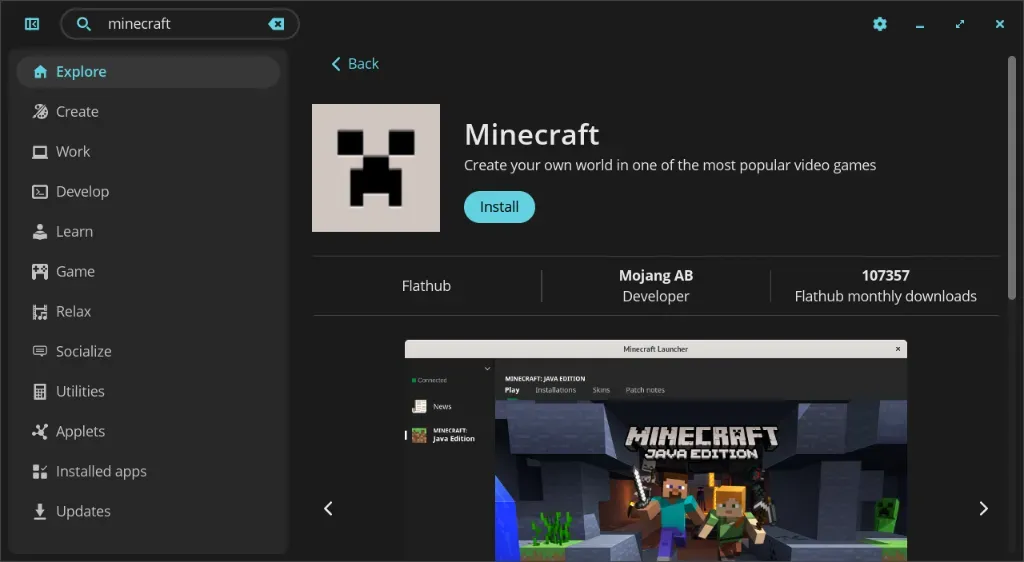Close the app store window
This screenshot has height=562, width=1024.
1000,24
